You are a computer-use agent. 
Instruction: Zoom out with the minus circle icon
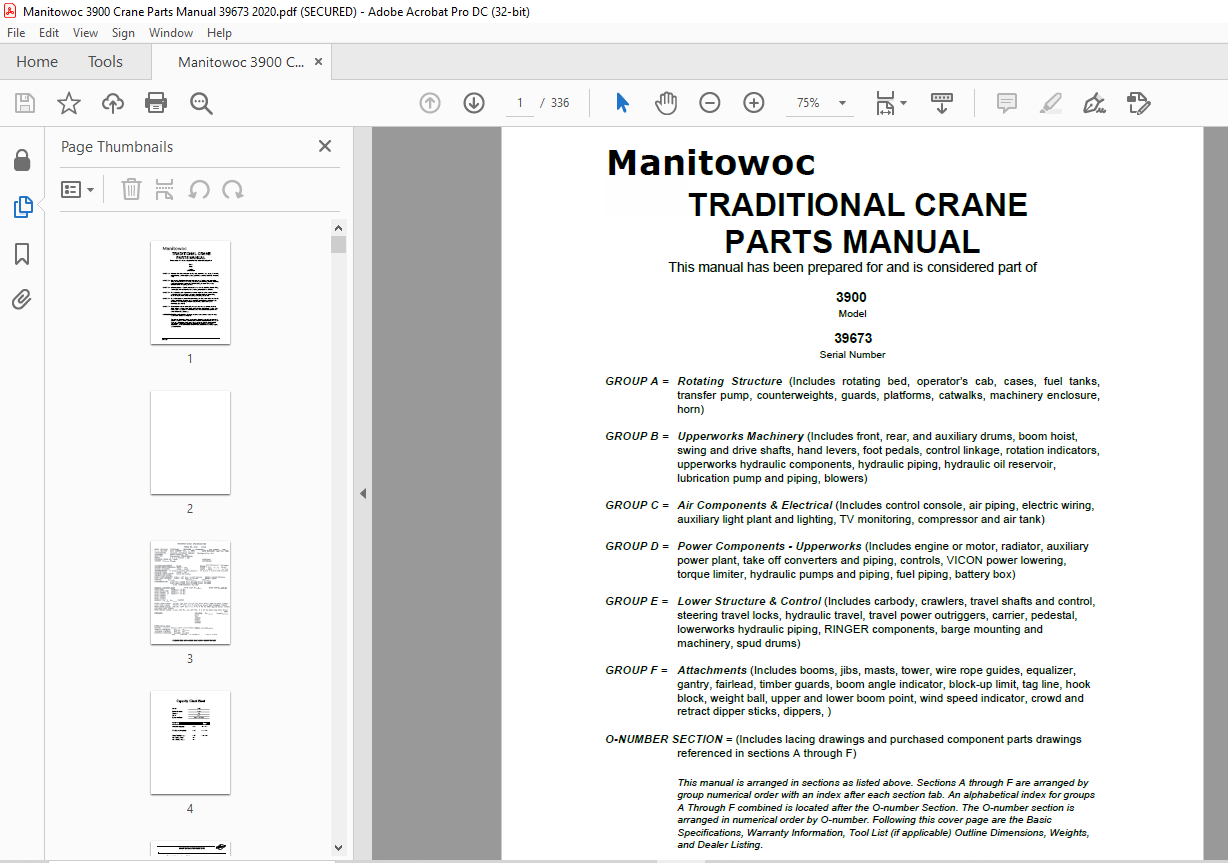710,103
